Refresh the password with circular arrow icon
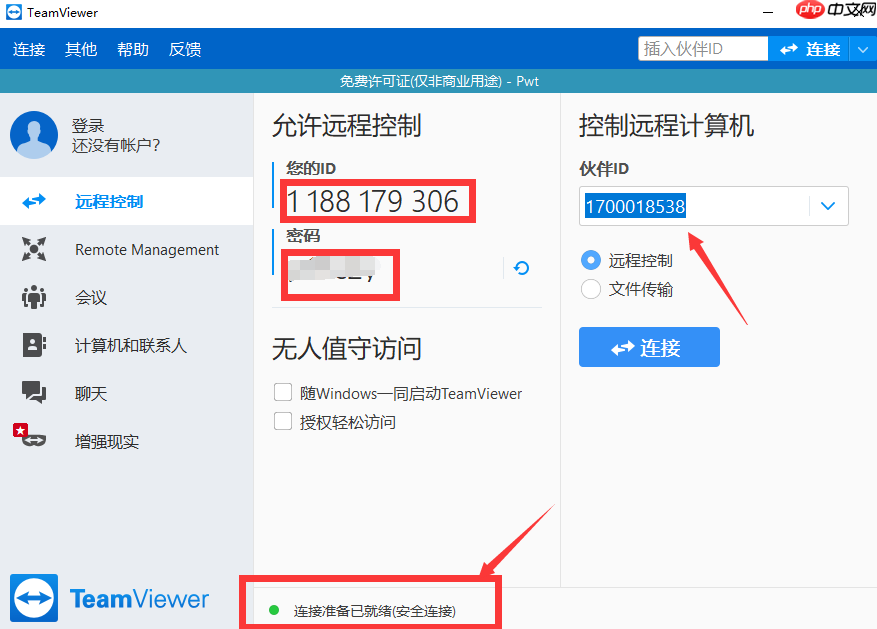The height and width of the screenshot is (629, 877). [521, 268]
